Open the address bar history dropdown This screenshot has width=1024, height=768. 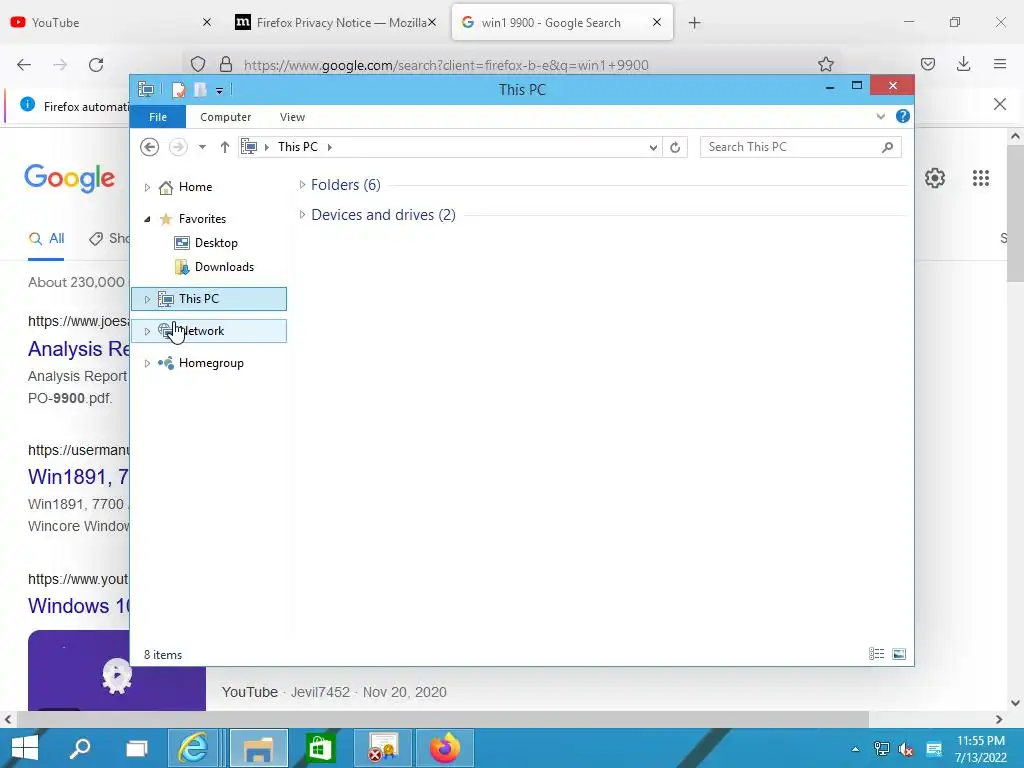coord(652,148)
